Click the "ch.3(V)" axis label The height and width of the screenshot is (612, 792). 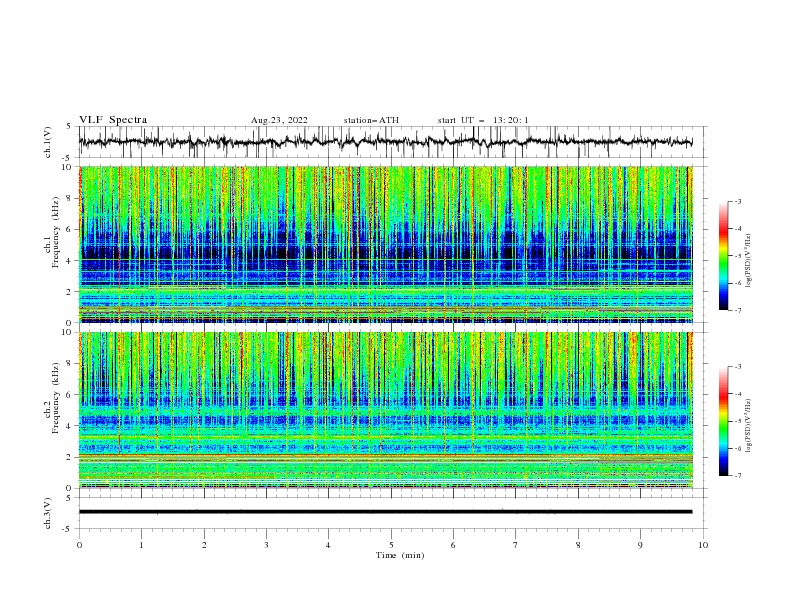[x=48, y=513]
